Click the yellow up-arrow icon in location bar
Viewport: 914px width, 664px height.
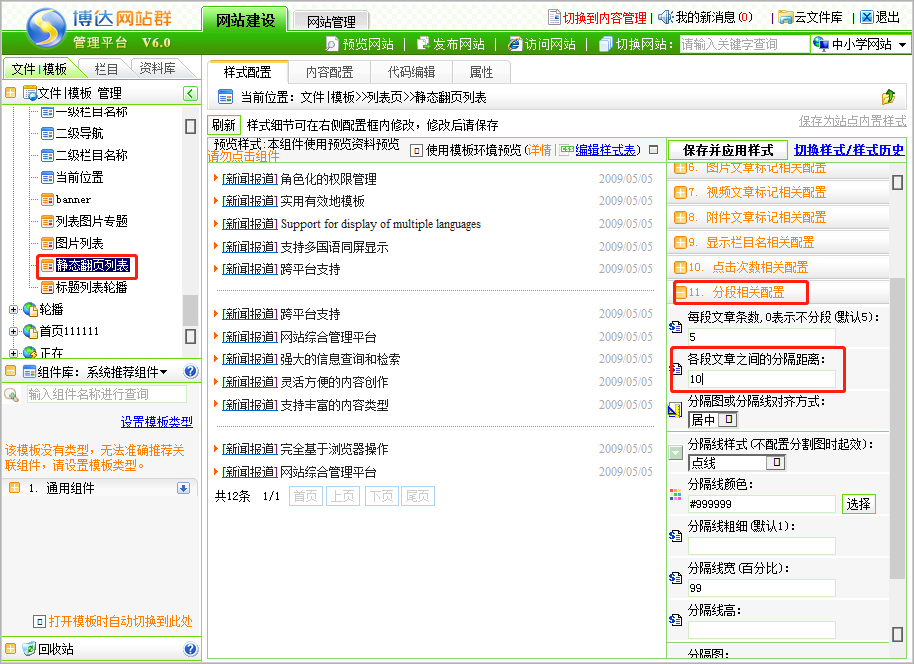coord(888,96)
